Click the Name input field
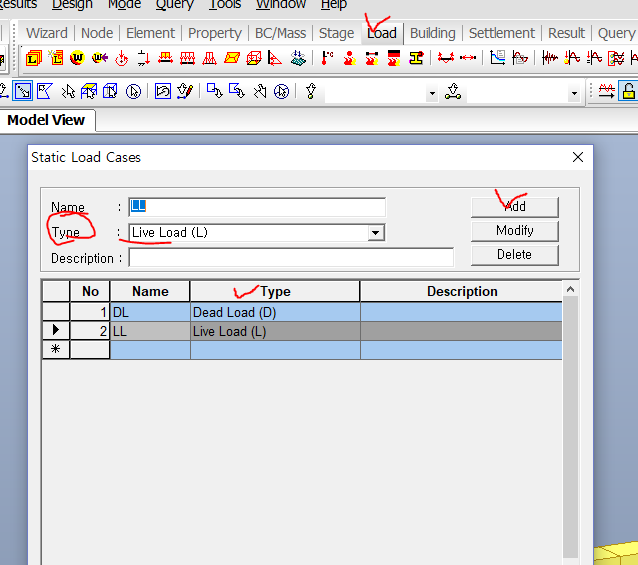The height and width of the screenshot is (565, 638). [x=257, y=207]
